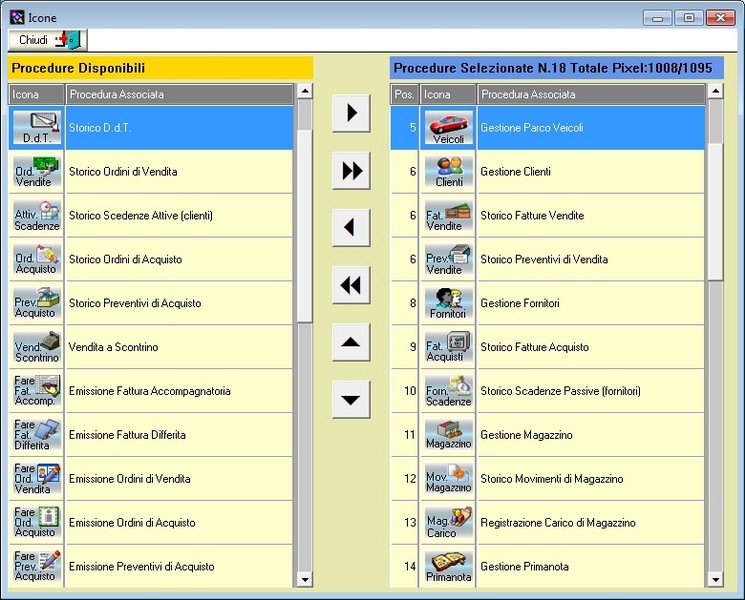The height and width of the screenshot is (600, 745).
Task: Select the Magazzino icon
Action: click(448, 435)
